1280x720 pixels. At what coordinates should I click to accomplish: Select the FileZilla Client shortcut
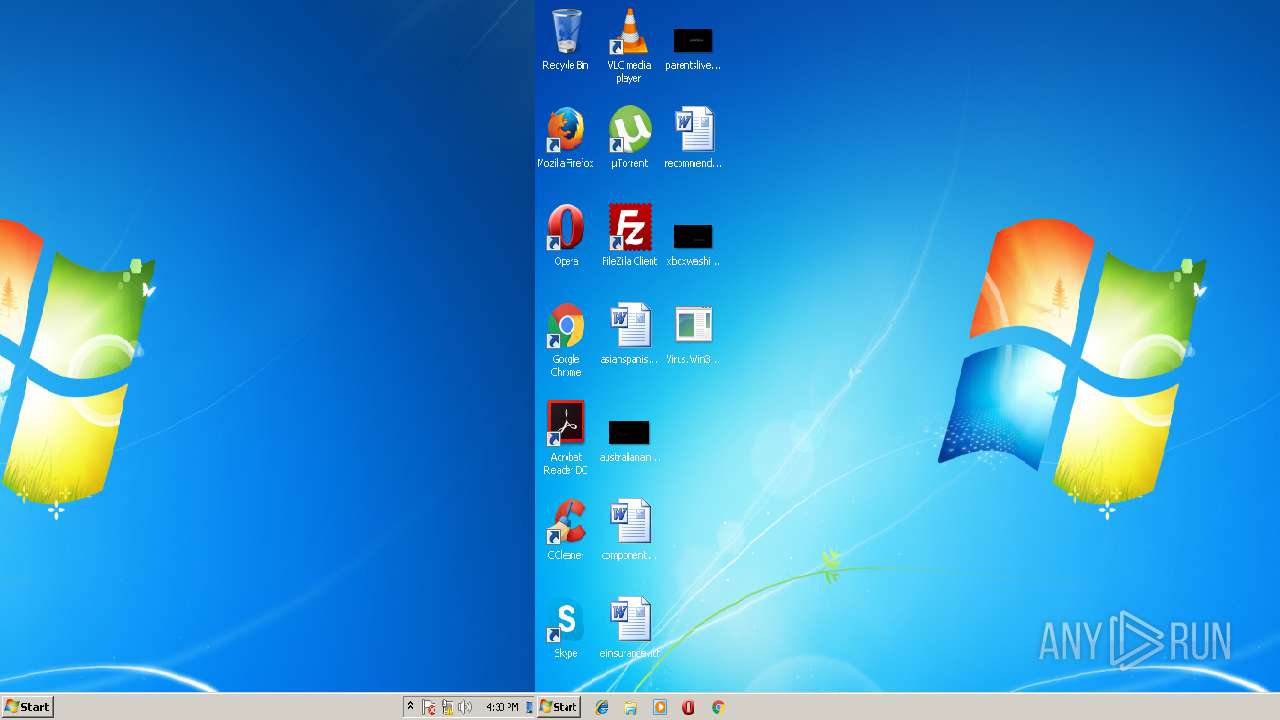(x=629, y=236)
